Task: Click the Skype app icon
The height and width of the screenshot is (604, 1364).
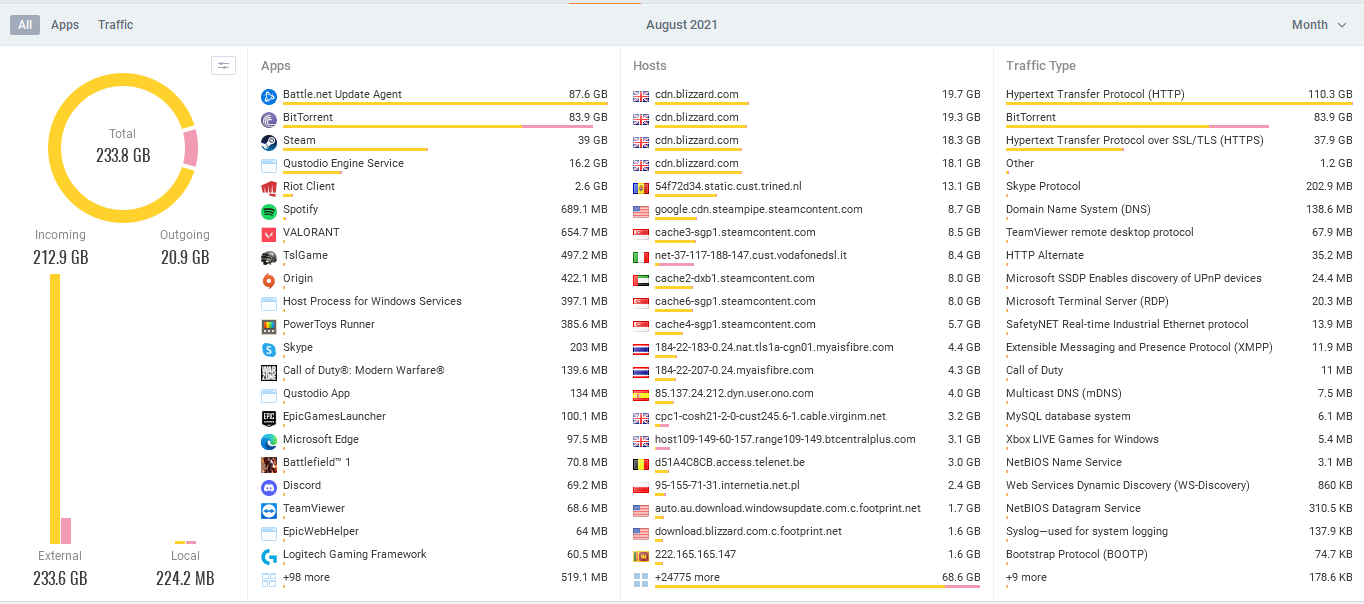Action: (x=269, y=349)
